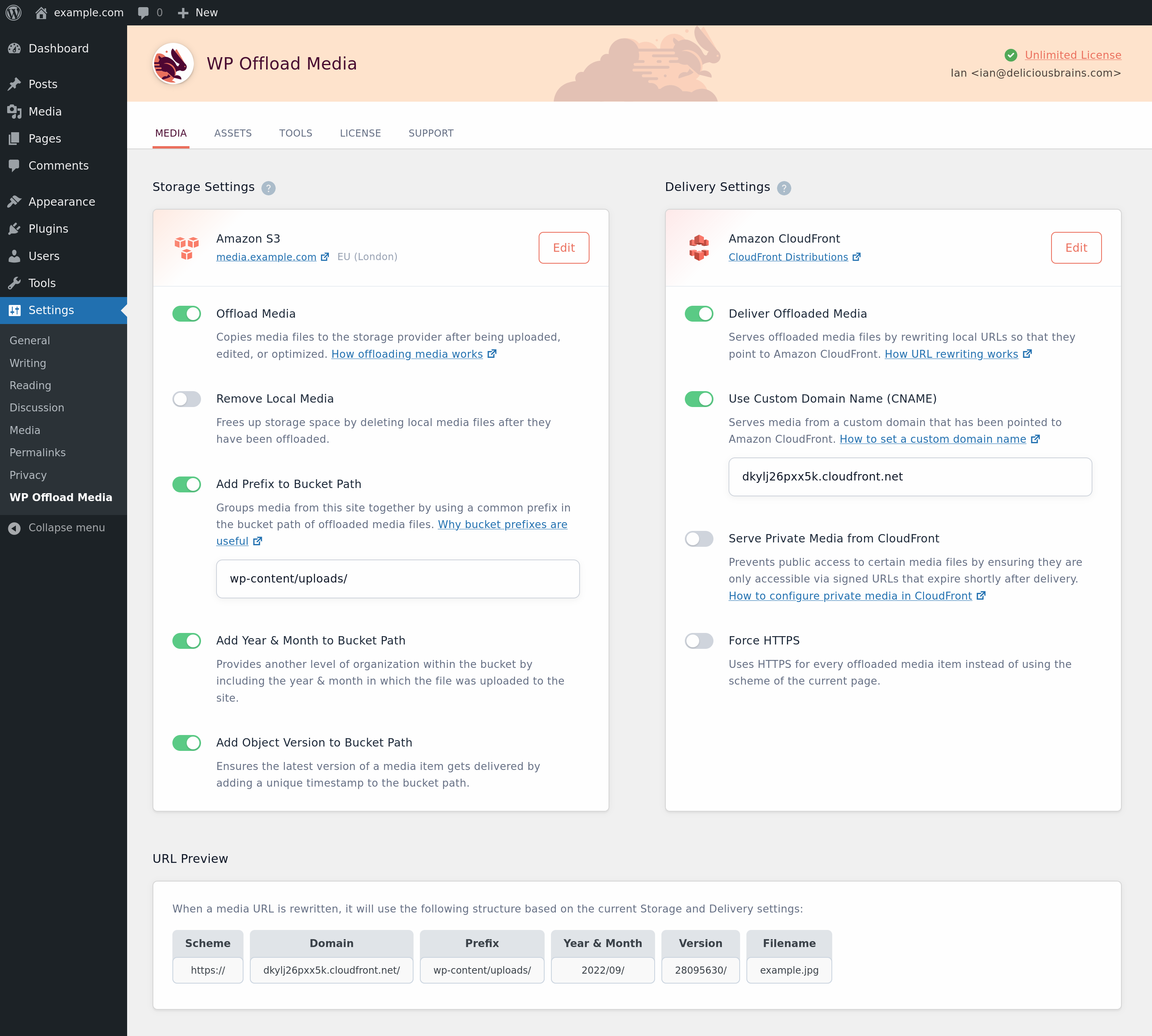Expand the Appearance sidebar menu
1152x1036 pixels.
click(61, 201)
